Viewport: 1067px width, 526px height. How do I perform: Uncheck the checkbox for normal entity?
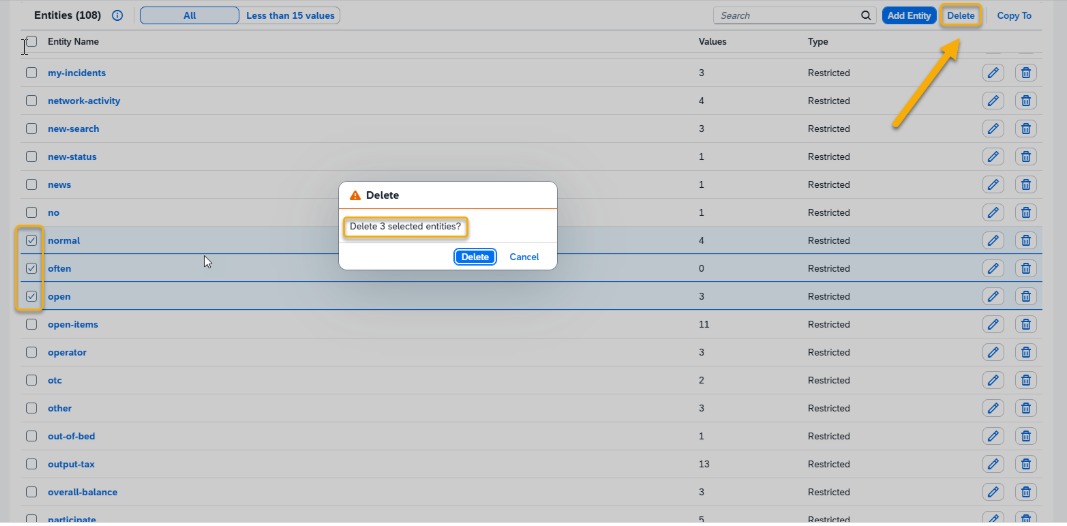click(31, 241)
